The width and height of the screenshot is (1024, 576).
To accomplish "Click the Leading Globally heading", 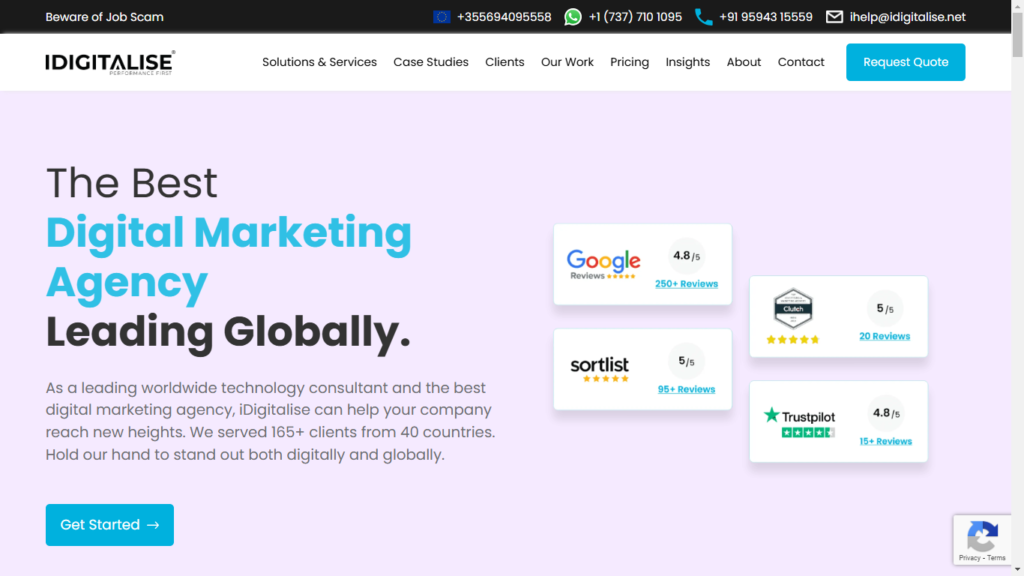I will click(228, 331).
